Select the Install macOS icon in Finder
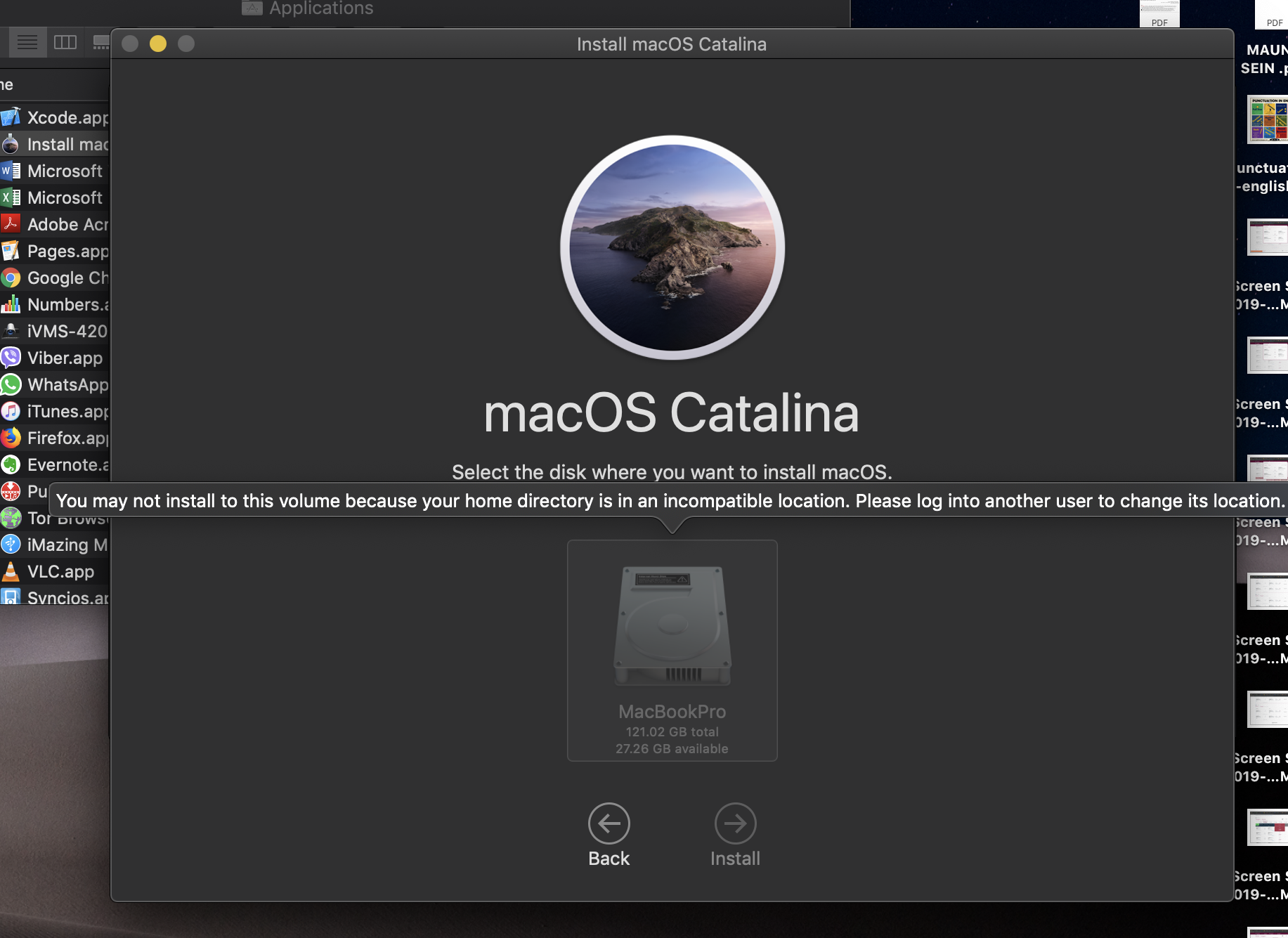The image size is (1288, 938). tap(11, 144)
